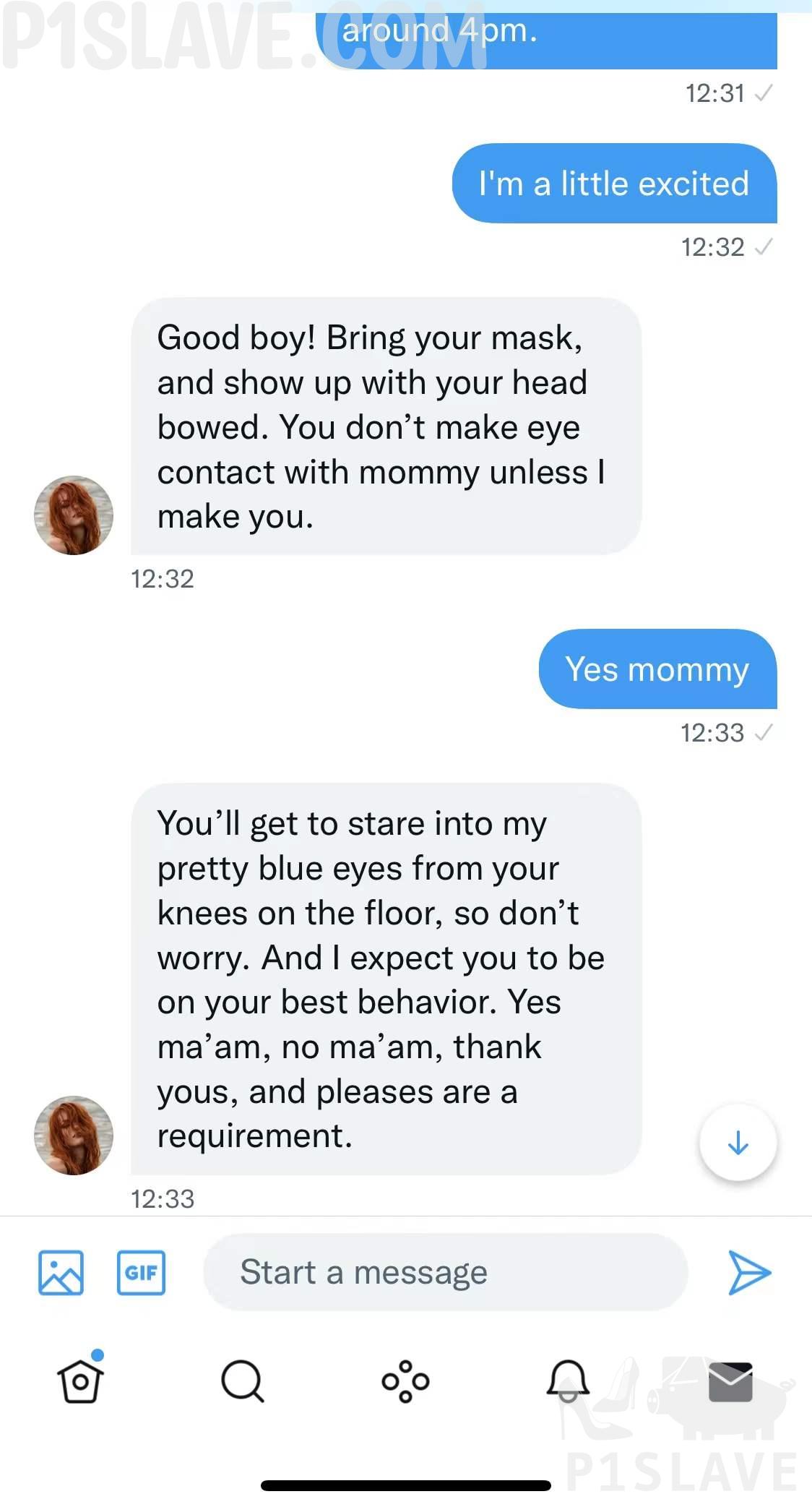812x1507 pixels.
Task: Open Notifications bell icon
Action: pos(568,1381)
